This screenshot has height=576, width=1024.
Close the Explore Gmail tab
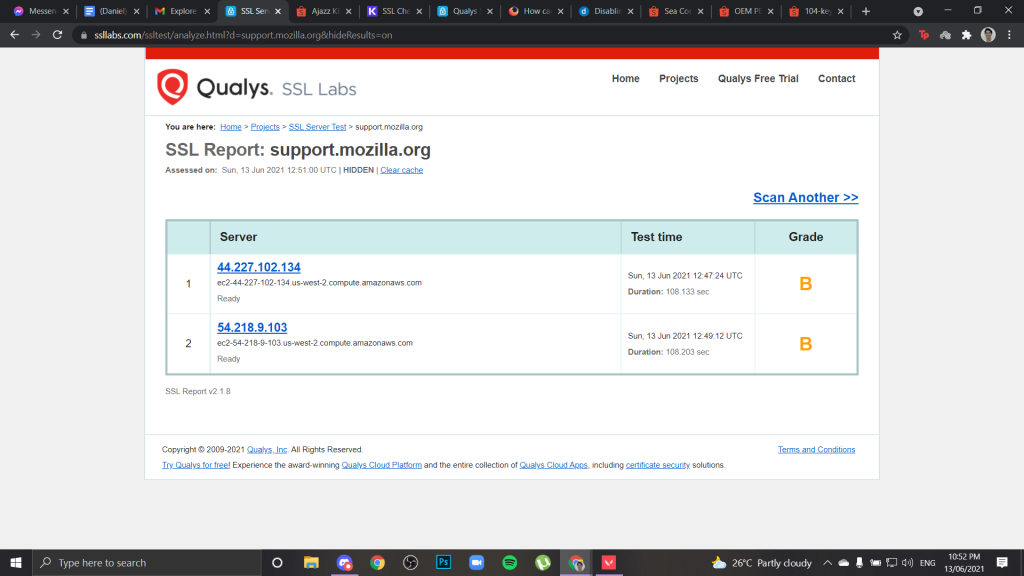[x=207, y=11]
